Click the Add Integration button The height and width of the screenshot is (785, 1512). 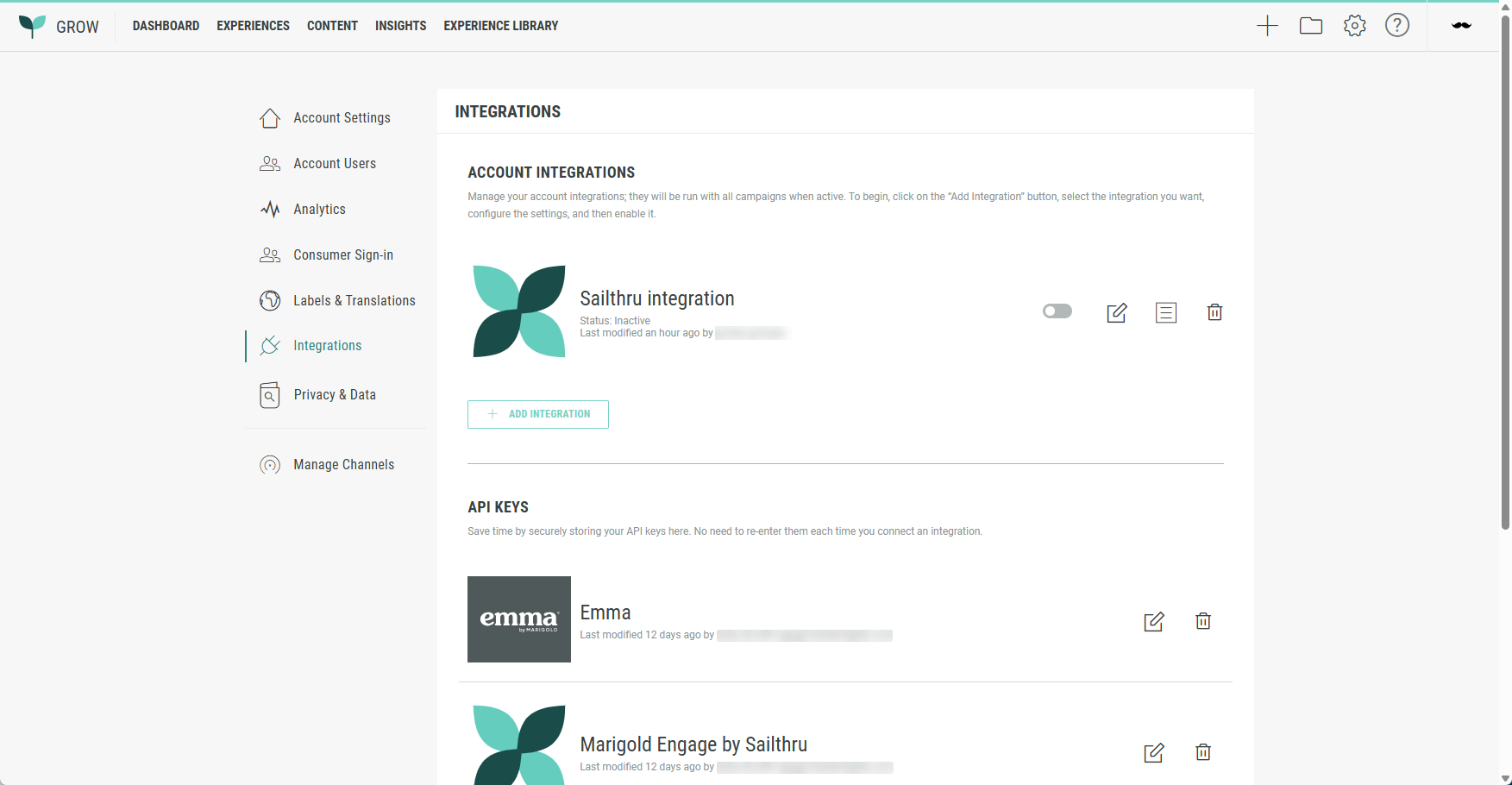click(x=538, y=414)
